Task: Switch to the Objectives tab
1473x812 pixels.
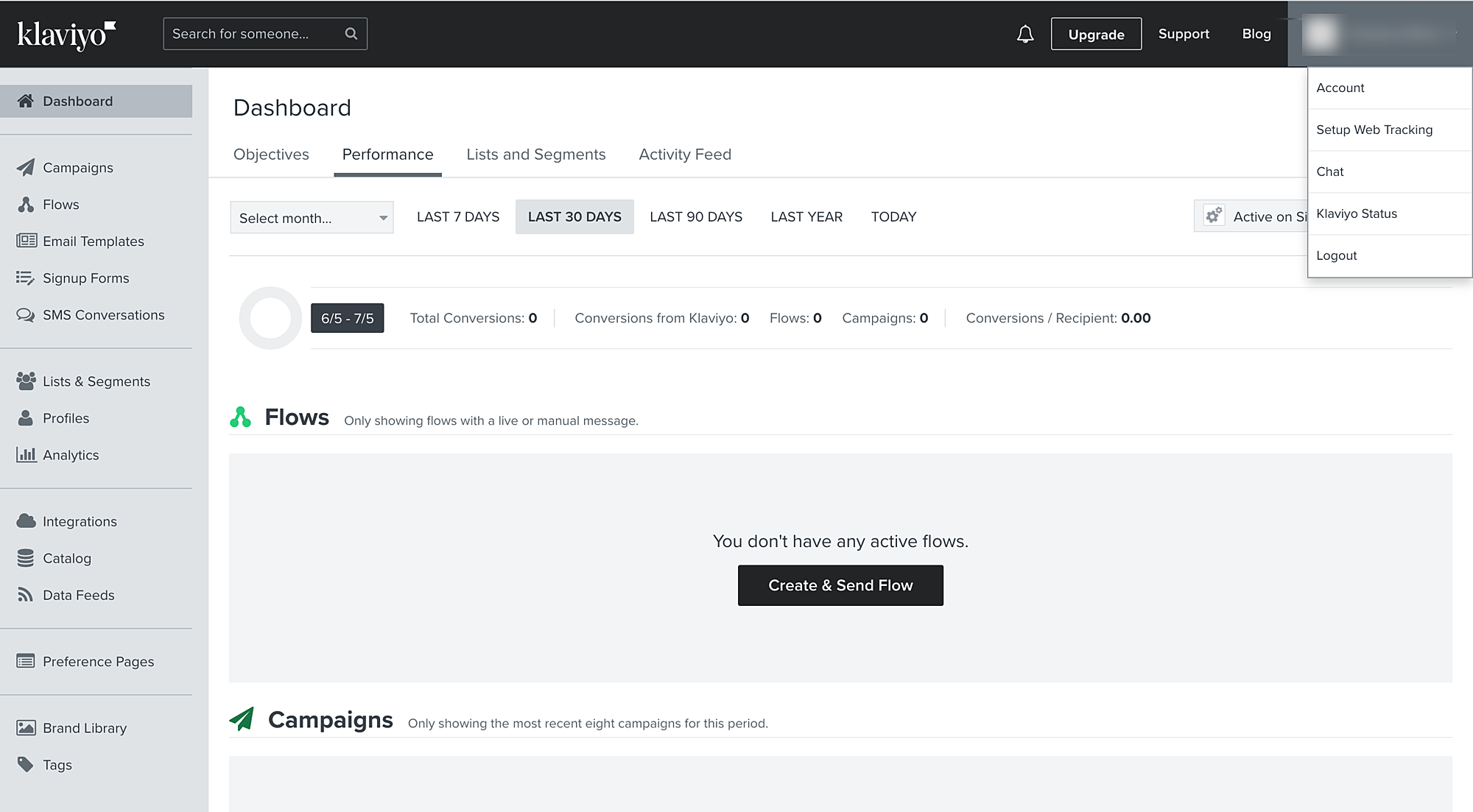Action: (271, 155)
